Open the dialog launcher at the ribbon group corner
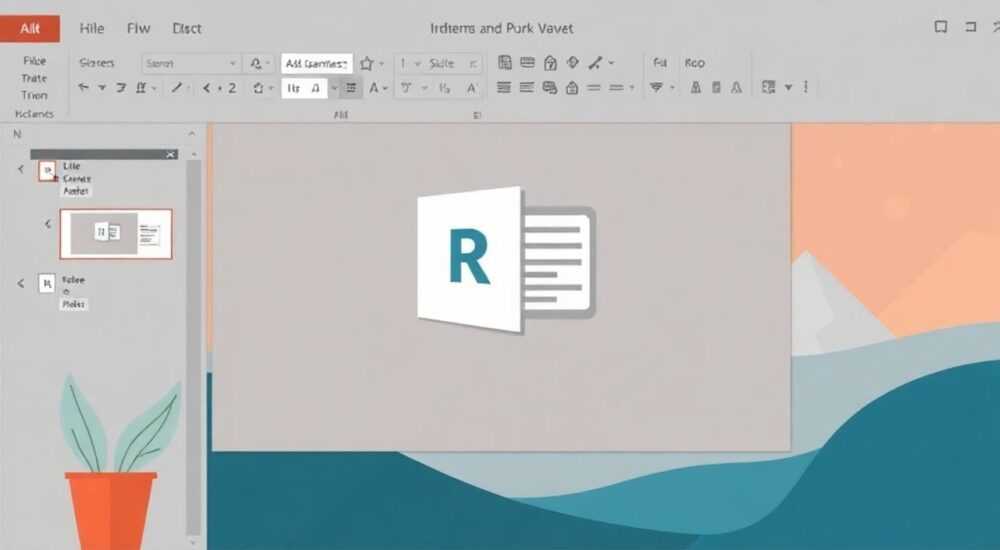This screenshot has height=550, width=1000. coord(476,115)
